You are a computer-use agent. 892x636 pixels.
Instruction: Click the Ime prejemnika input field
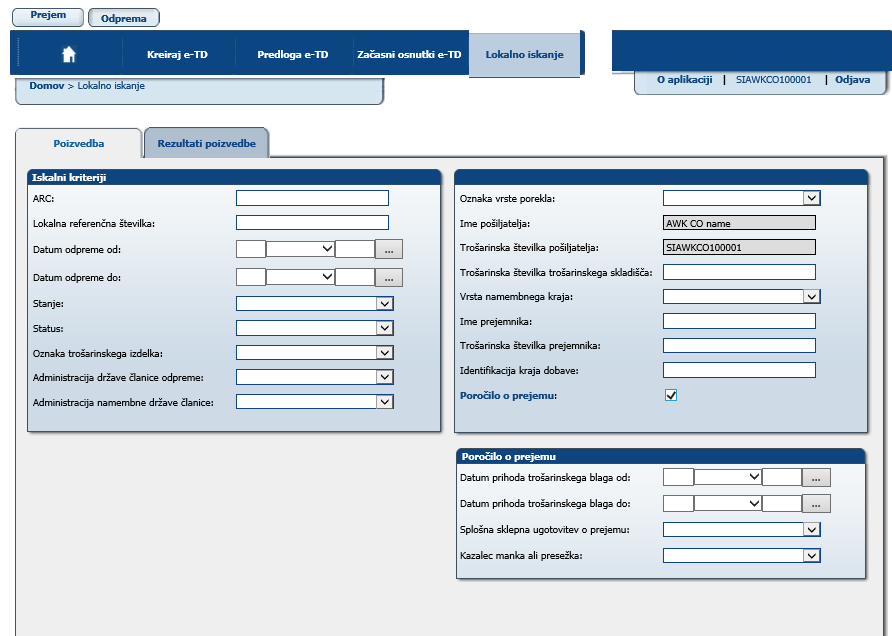[x=740, y=321]
